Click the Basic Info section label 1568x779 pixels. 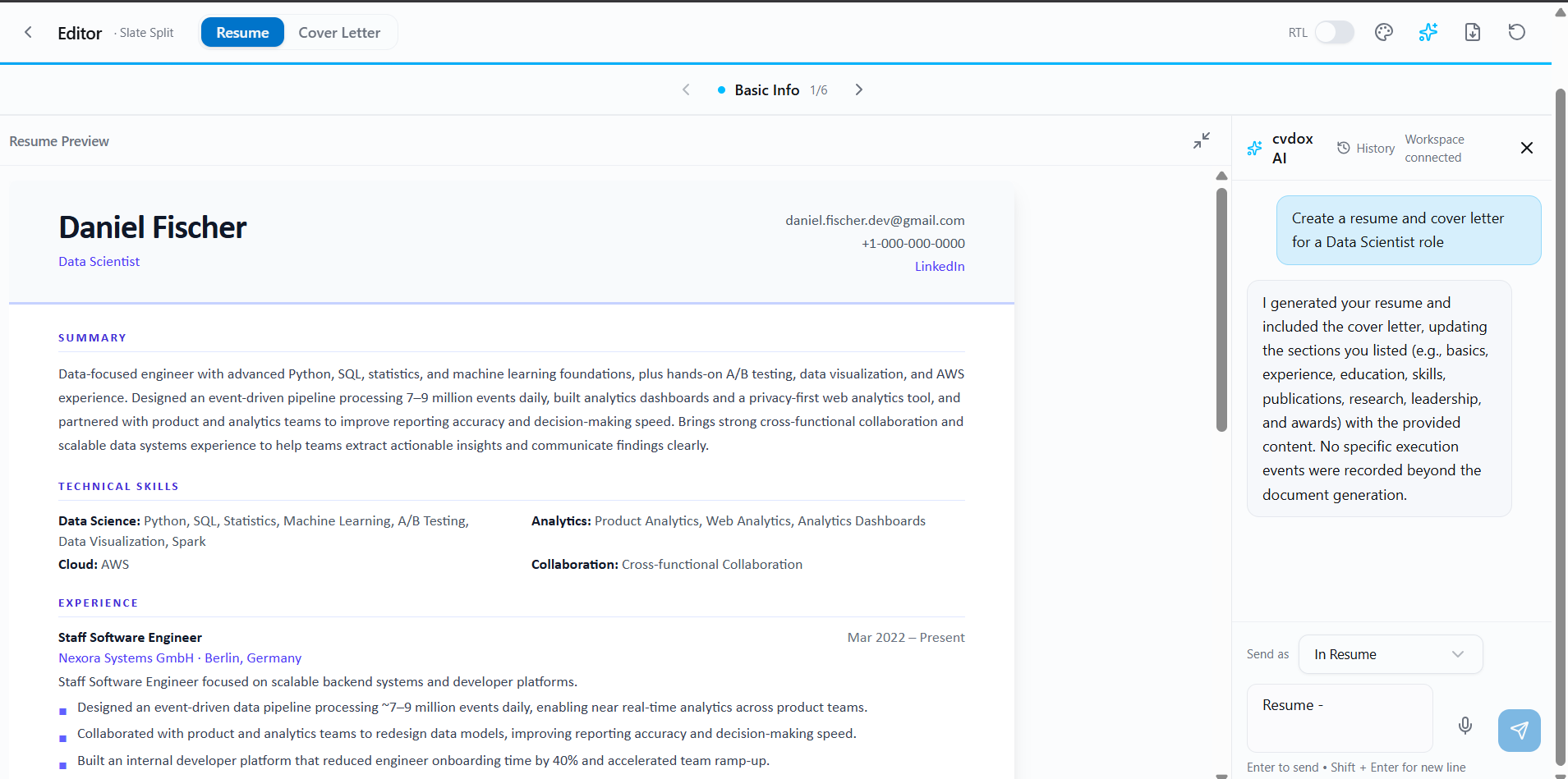click(767, 89)
